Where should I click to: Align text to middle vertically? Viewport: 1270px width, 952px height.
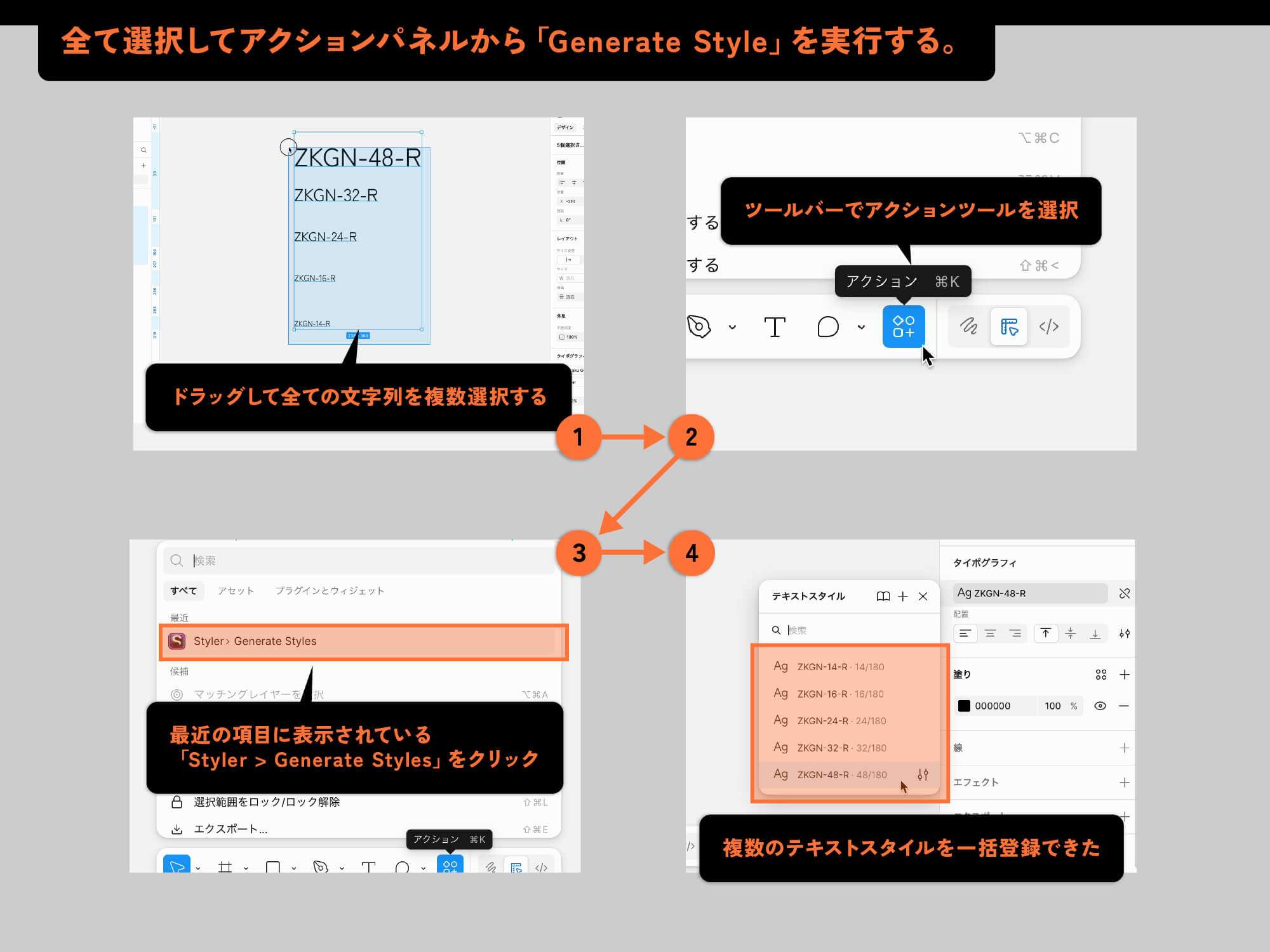[1071, 633]
